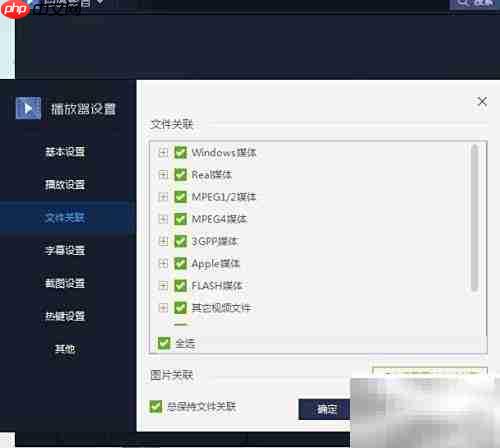Select the Apple媒体 tree item label

(216, 263)
